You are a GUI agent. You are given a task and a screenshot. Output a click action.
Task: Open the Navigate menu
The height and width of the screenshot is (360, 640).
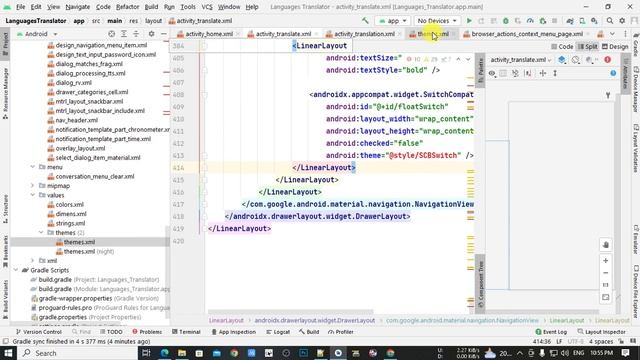[78, 7]
